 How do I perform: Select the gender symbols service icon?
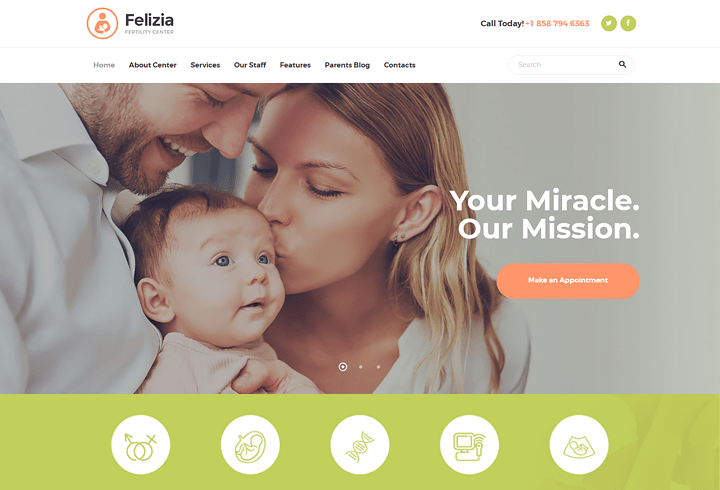(x=141, y=445)
